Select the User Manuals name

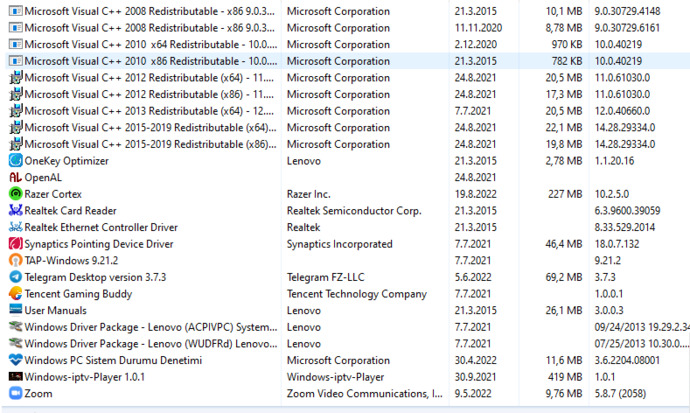pyautogui.click(x=55, y=310)
